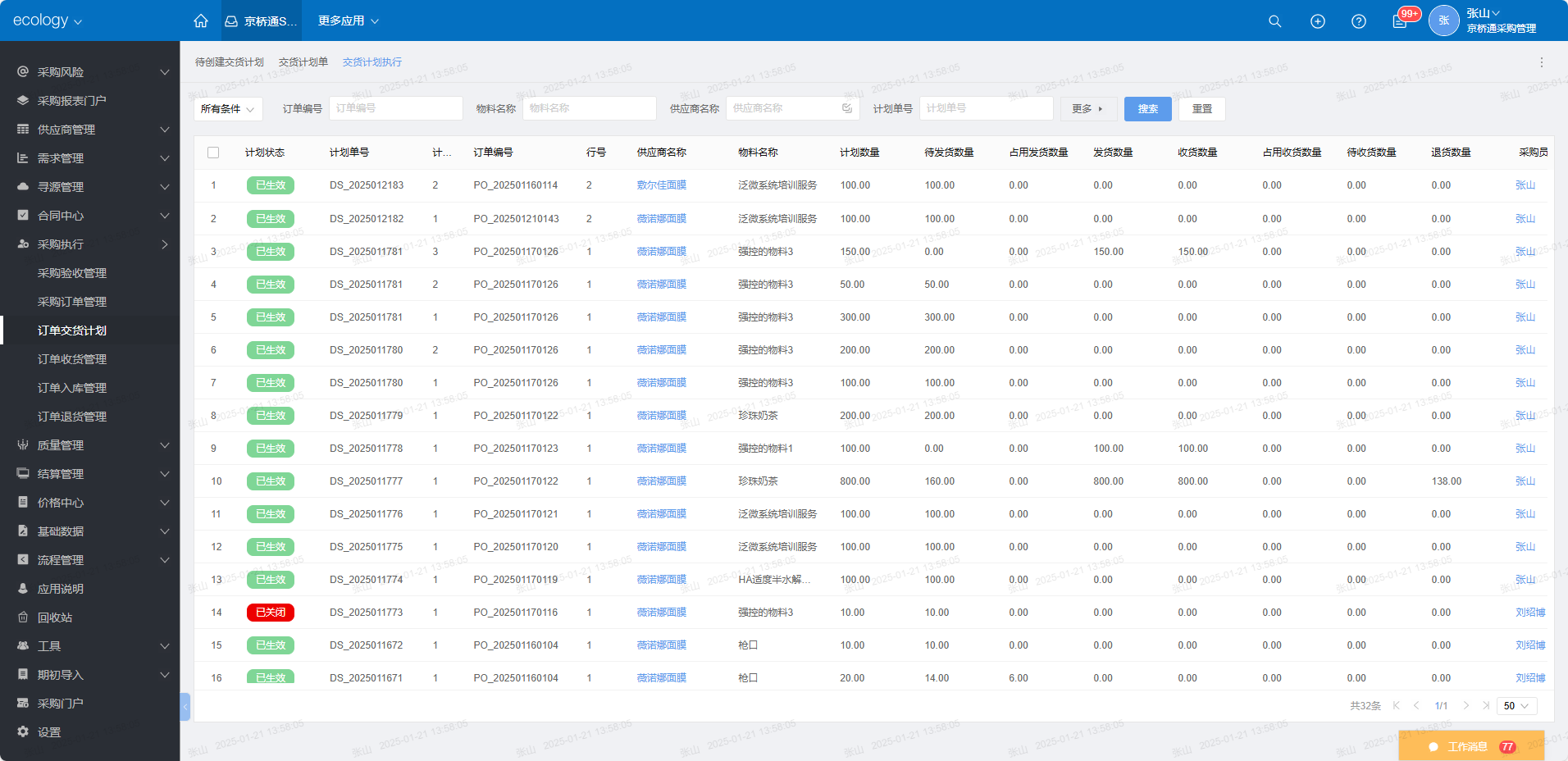The width and height of the screenshot is (1568, 761).
Task: Go to next page arrow in pagination
Action: [x=1465, y=705]
